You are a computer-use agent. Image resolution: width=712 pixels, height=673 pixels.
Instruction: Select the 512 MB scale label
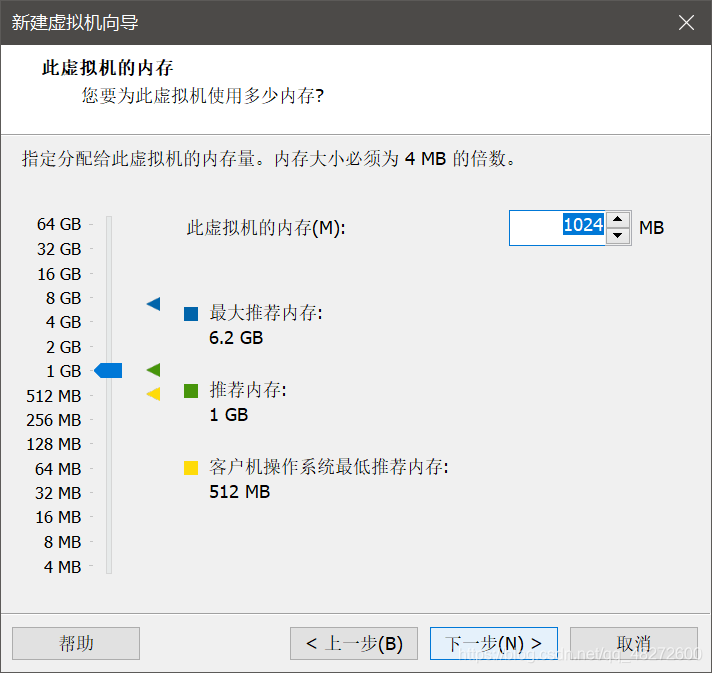54,396
